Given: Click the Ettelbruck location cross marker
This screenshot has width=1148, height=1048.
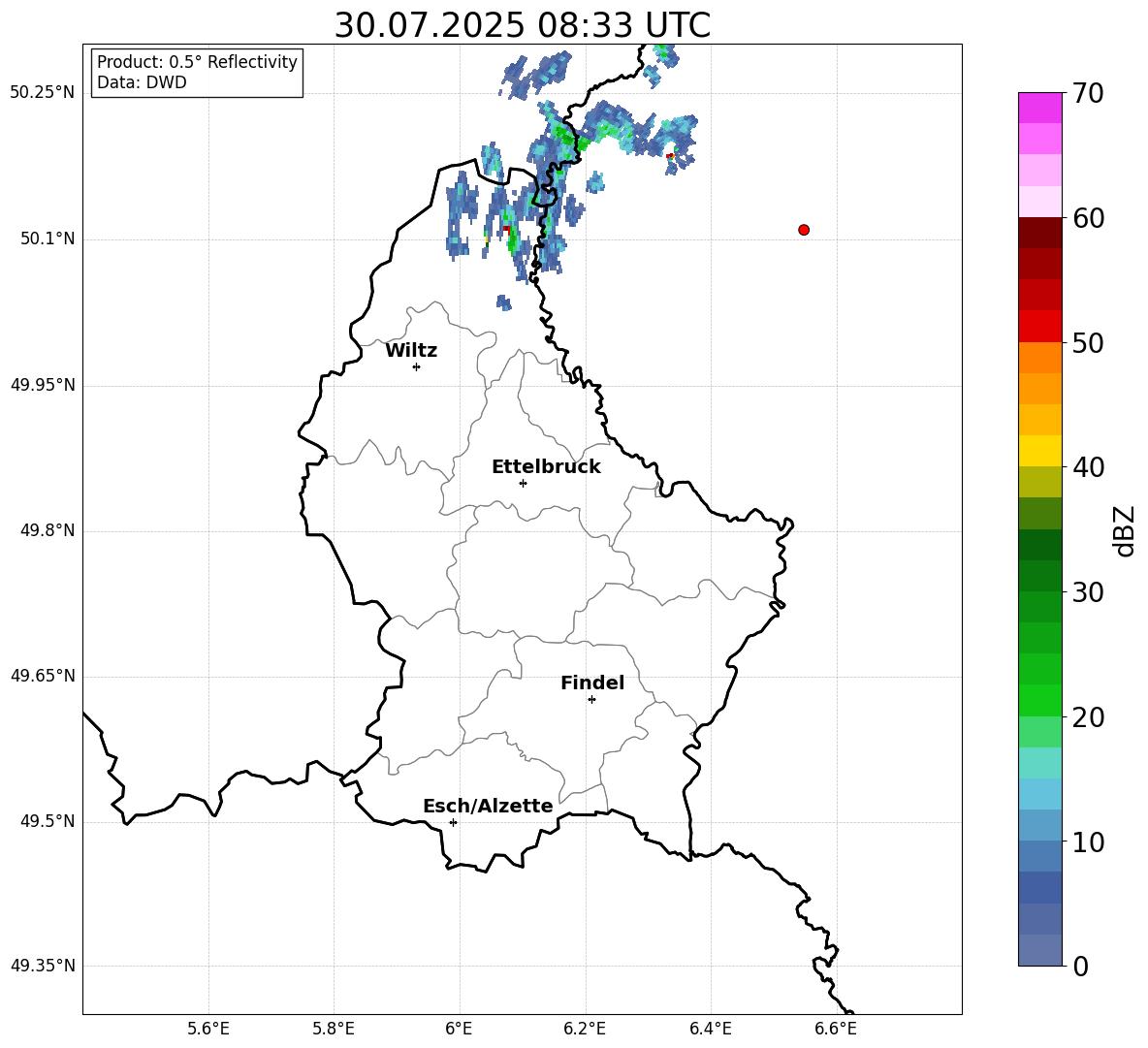Looking at the screenshot, I should coord(523,483).
